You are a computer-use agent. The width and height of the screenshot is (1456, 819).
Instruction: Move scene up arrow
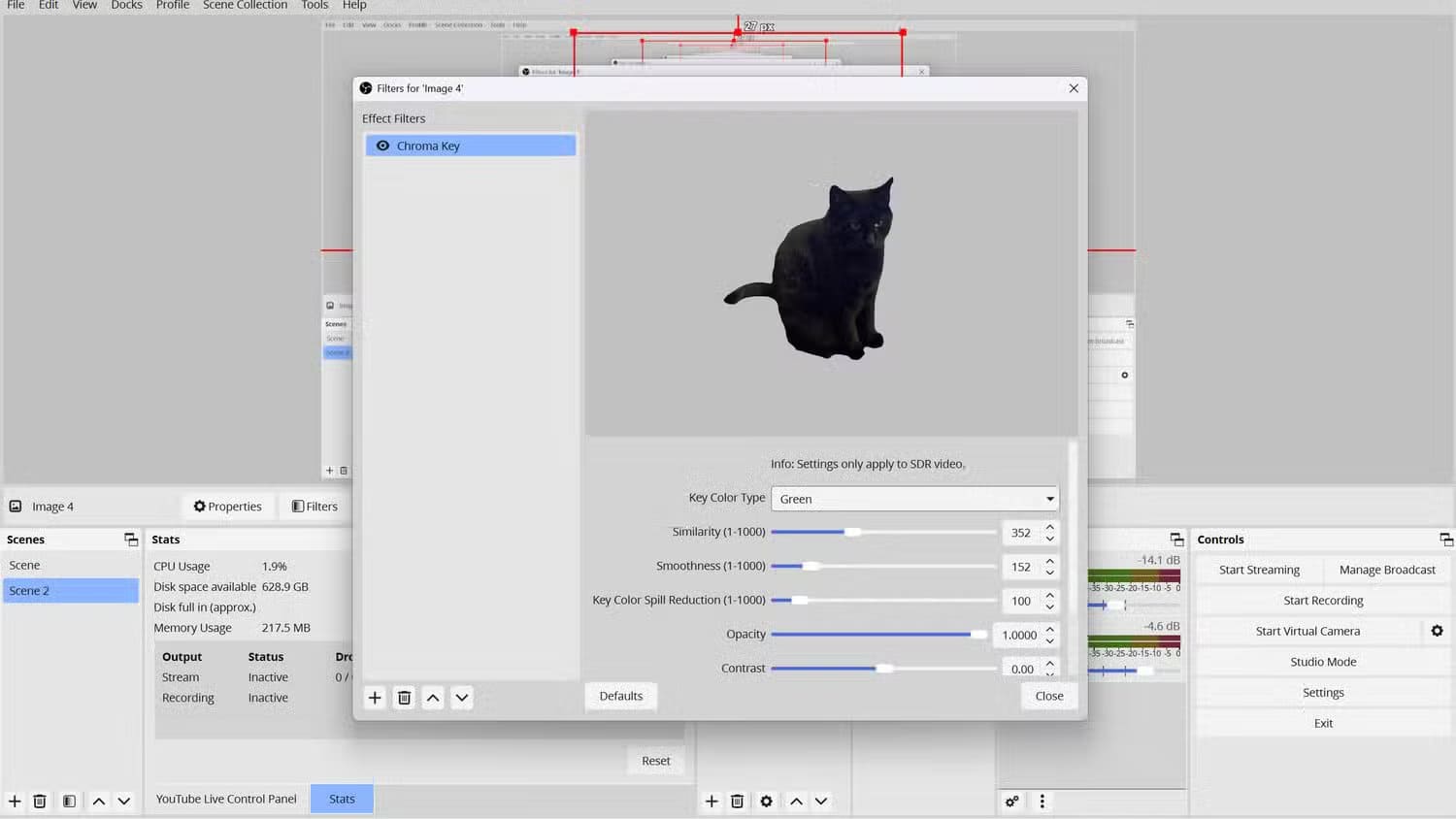coord(98,802)
